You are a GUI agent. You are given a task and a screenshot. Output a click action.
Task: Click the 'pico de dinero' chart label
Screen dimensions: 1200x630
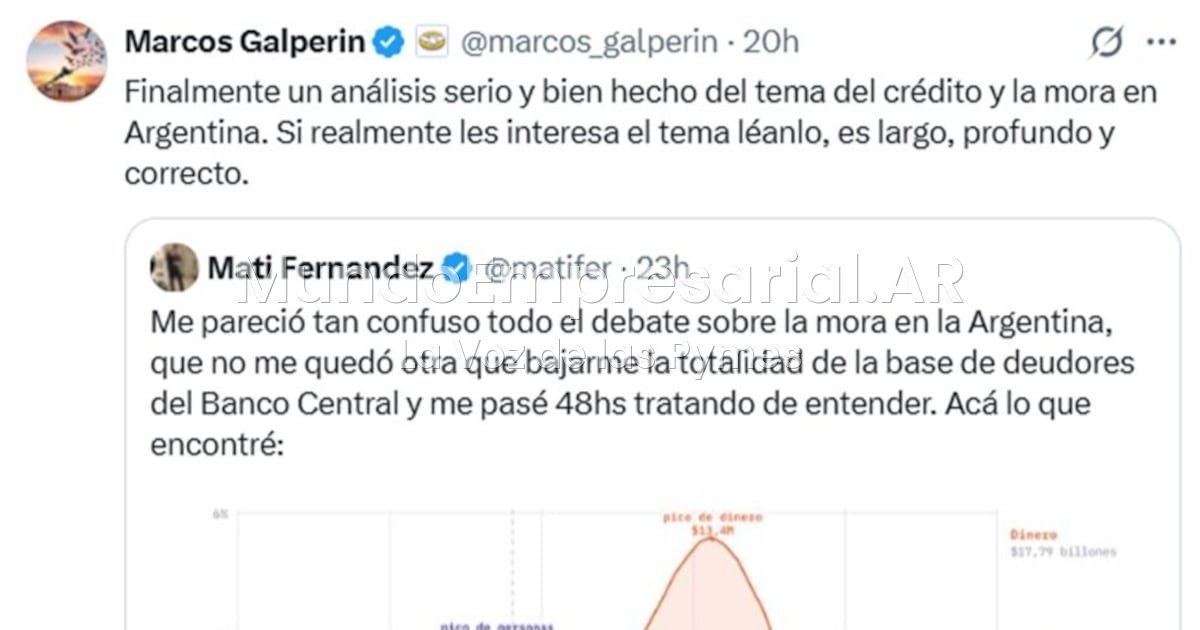click(712, 517)
